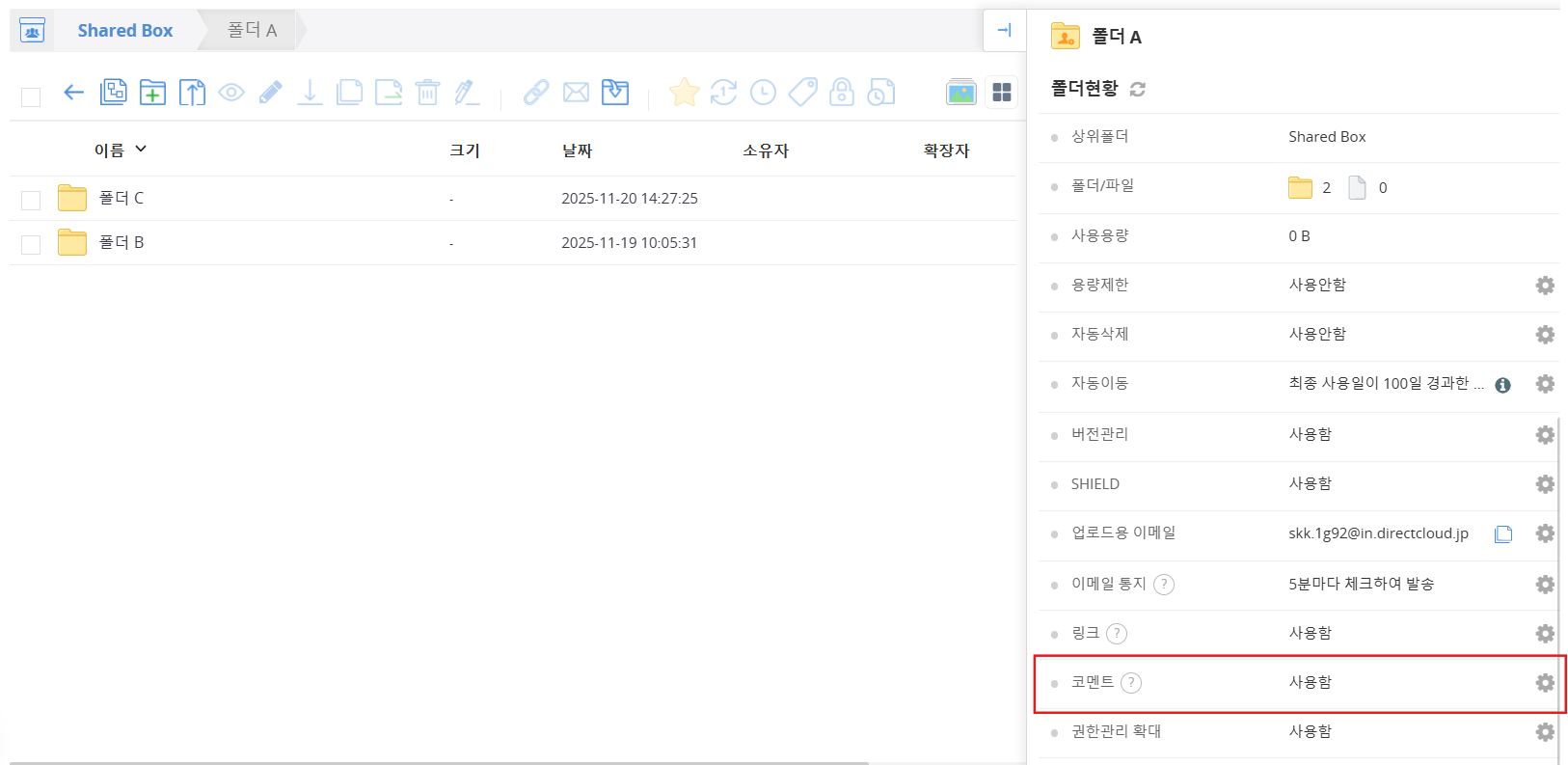The image size is (1568, 765).
Task: Select 폴더 A breadcrumb item
Action: tap(252, 31)
